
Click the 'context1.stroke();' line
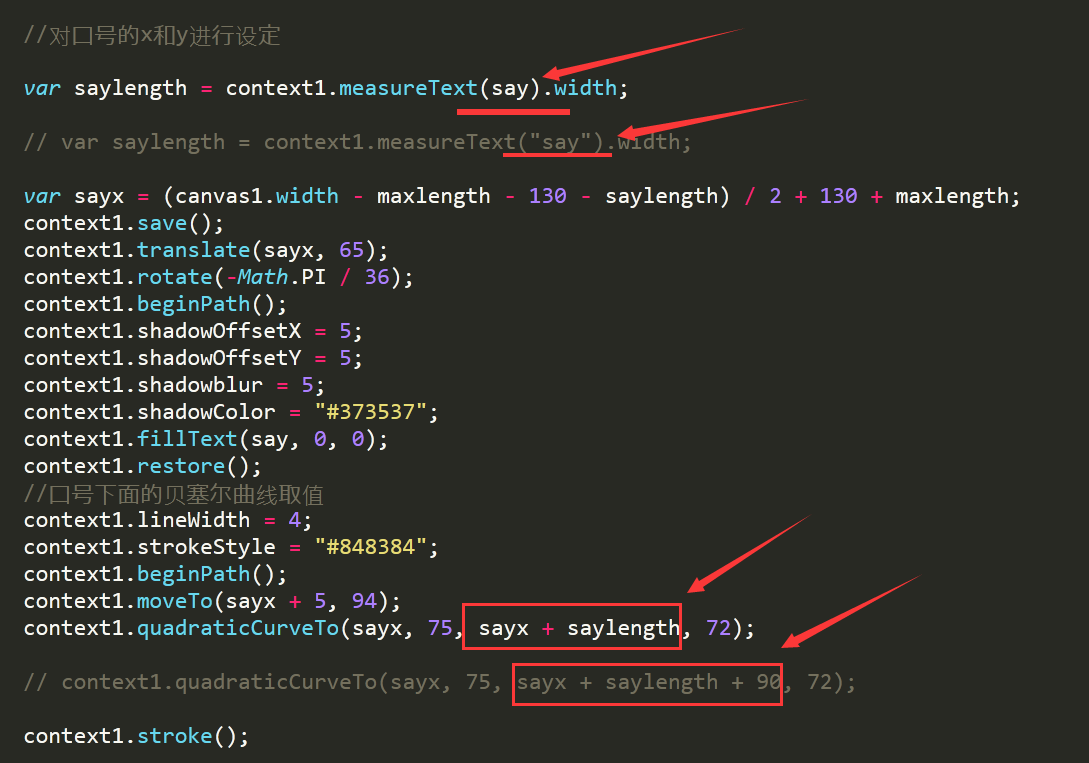point(136,737)
